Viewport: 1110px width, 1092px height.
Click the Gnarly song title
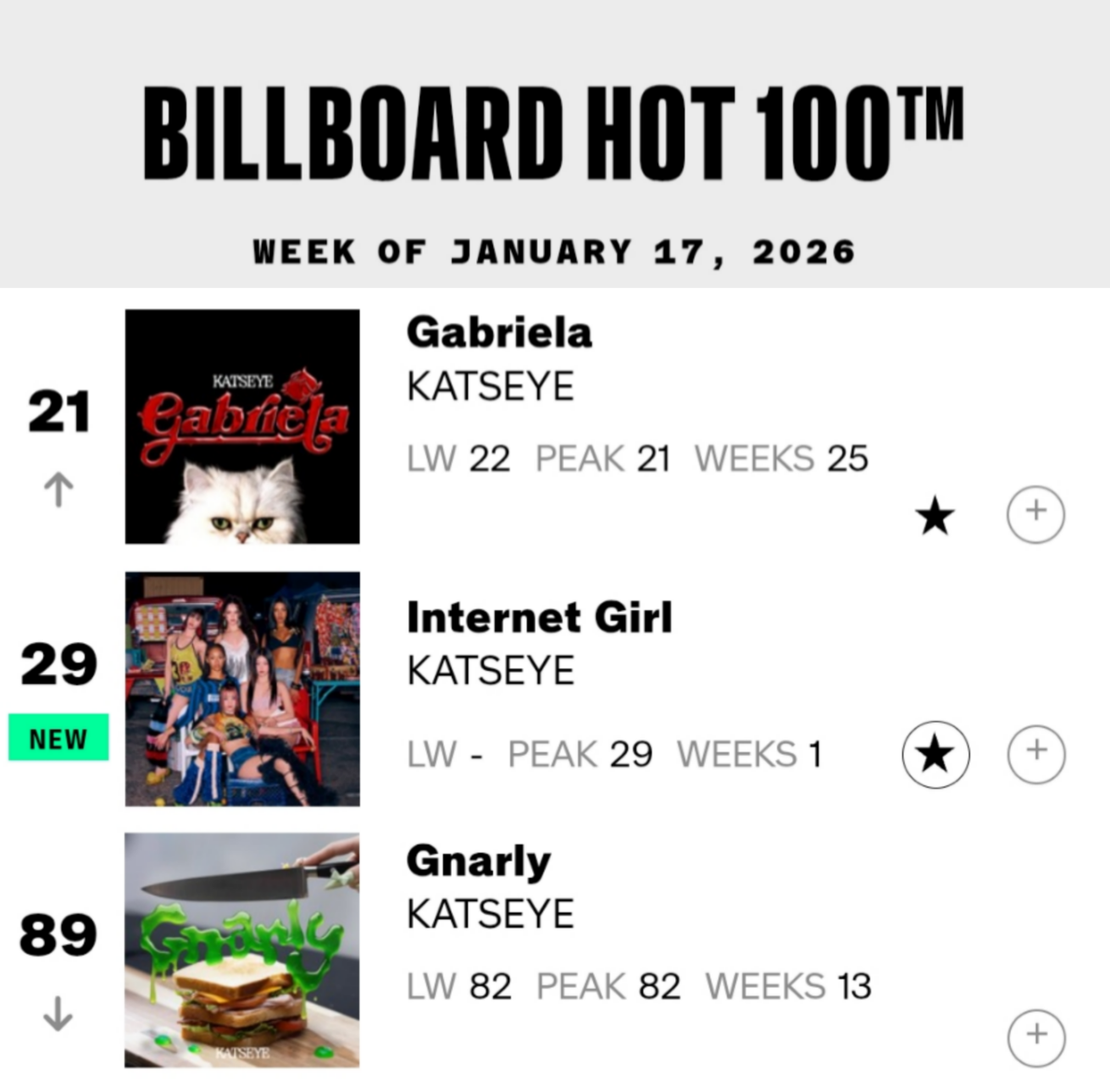click(x=479, y=862)
